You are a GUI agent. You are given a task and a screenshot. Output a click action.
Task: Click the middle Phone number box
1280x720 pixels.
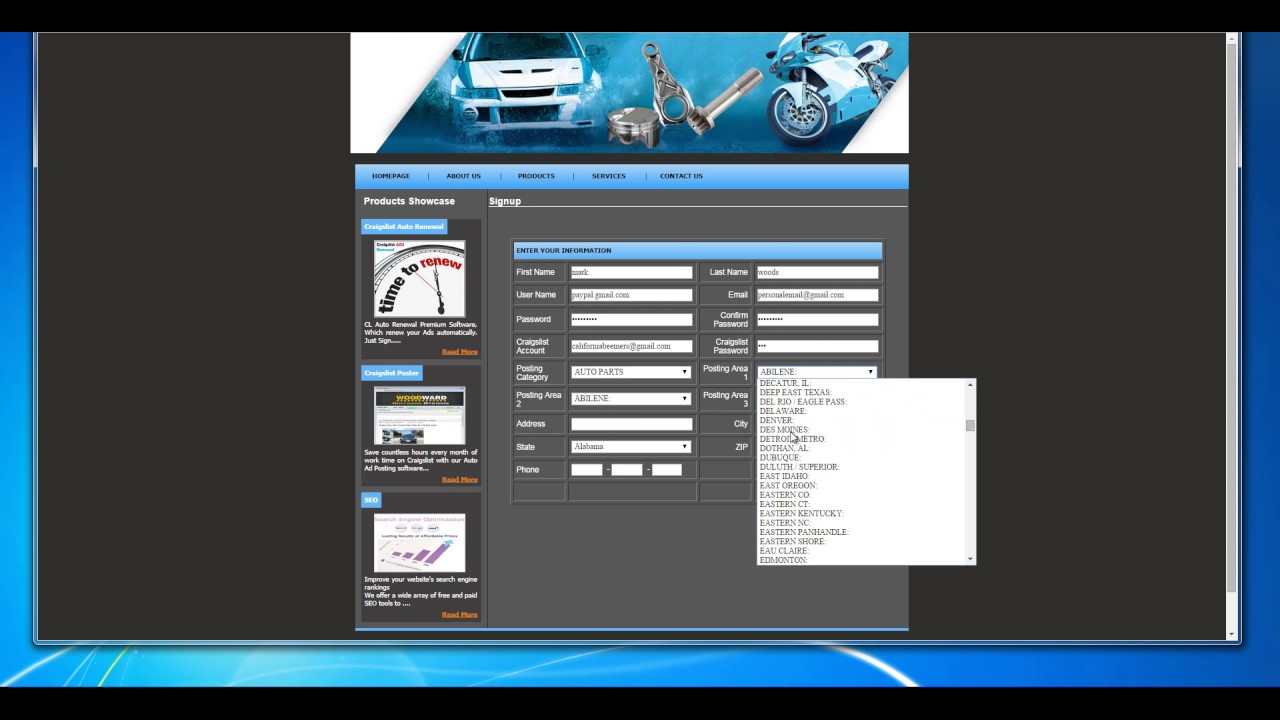pos(627,470)
